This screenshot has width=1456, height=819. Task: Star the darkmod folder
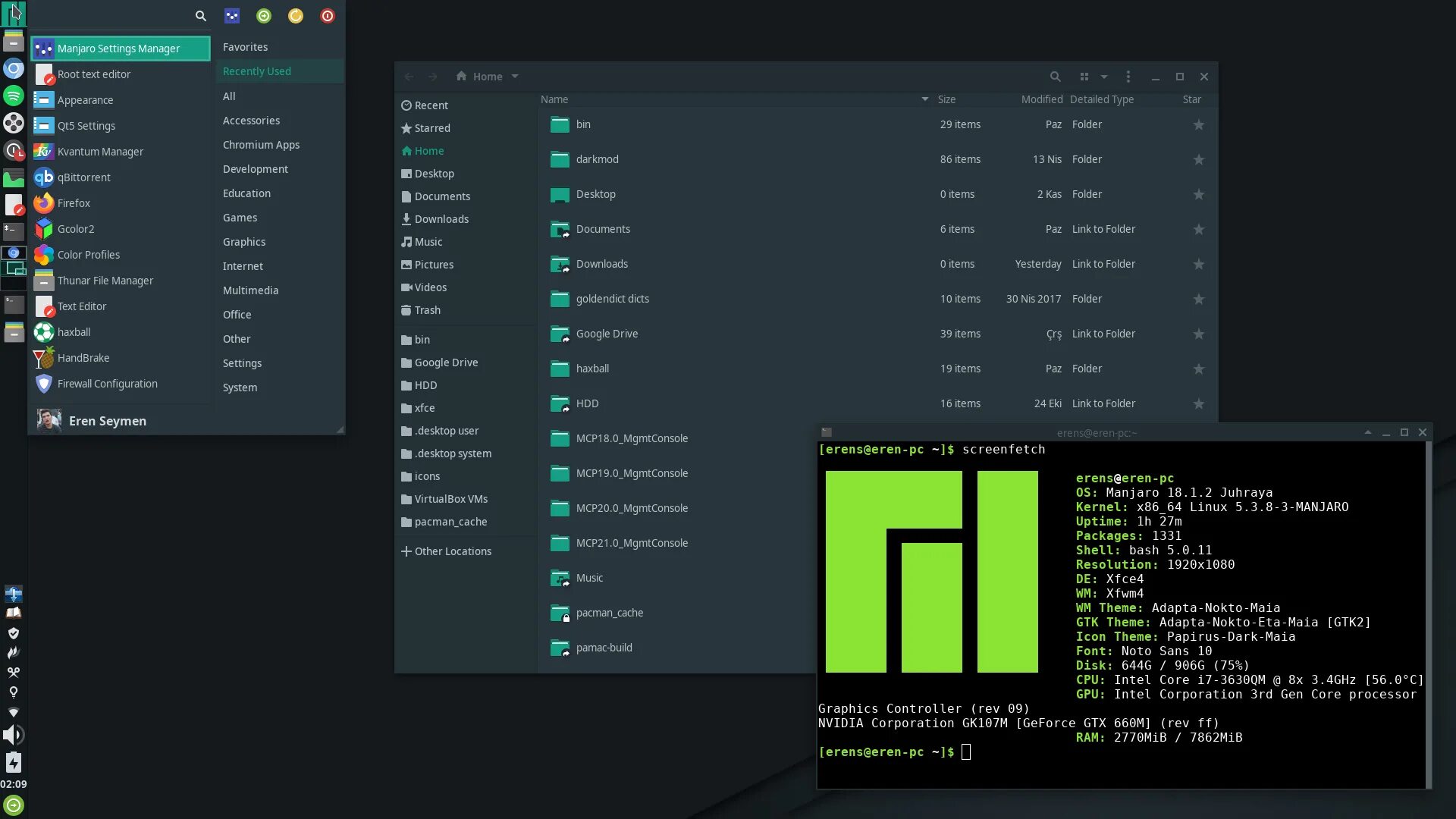pyautogui.click(x=1198, y=159)
